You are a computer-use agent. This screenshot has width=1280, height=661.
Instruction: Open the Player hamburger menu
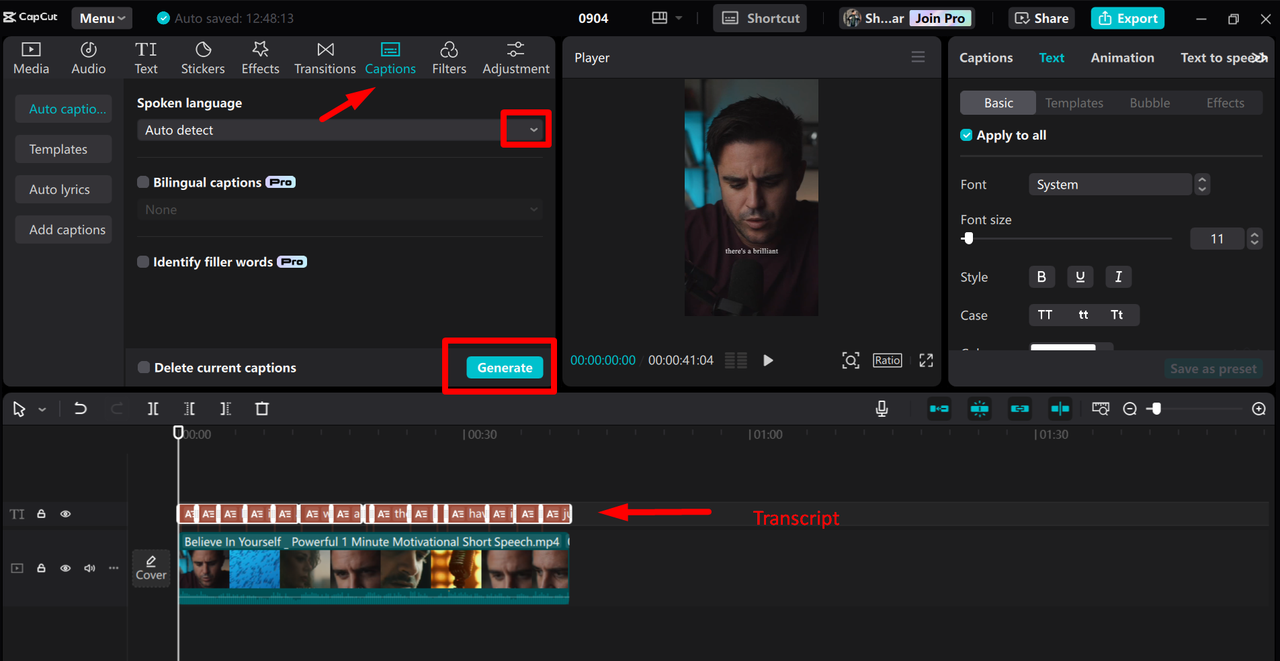click(918, 57)
